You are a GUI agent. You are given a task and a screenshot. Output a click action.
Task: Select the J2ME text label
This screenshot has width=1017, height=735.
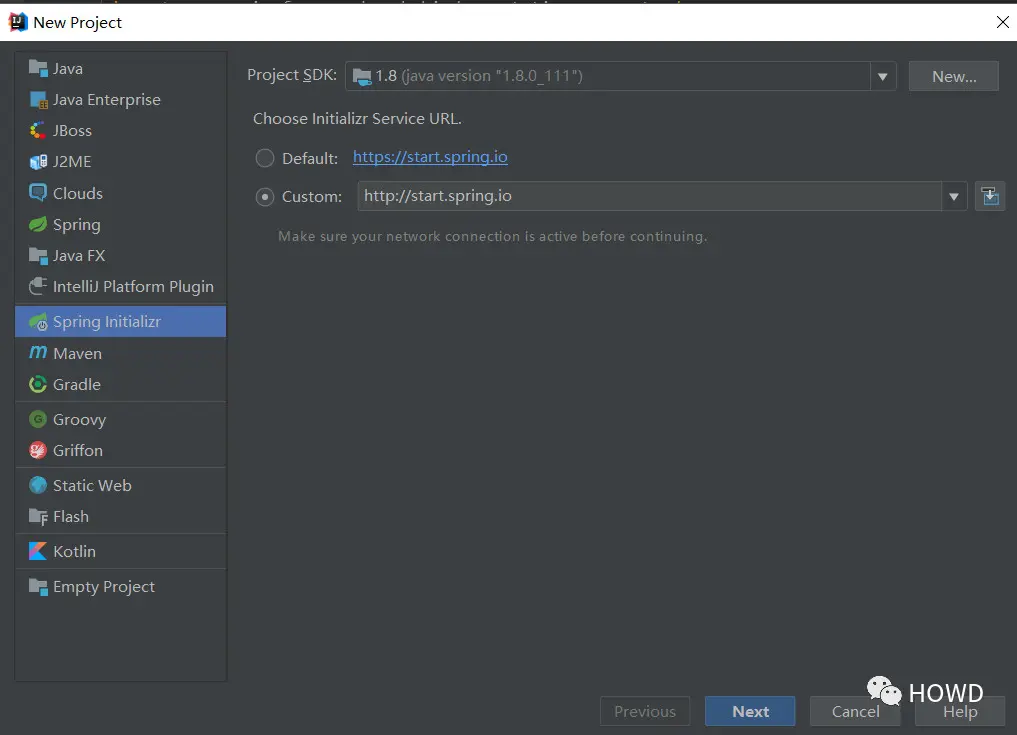click(x=72, y=162)
